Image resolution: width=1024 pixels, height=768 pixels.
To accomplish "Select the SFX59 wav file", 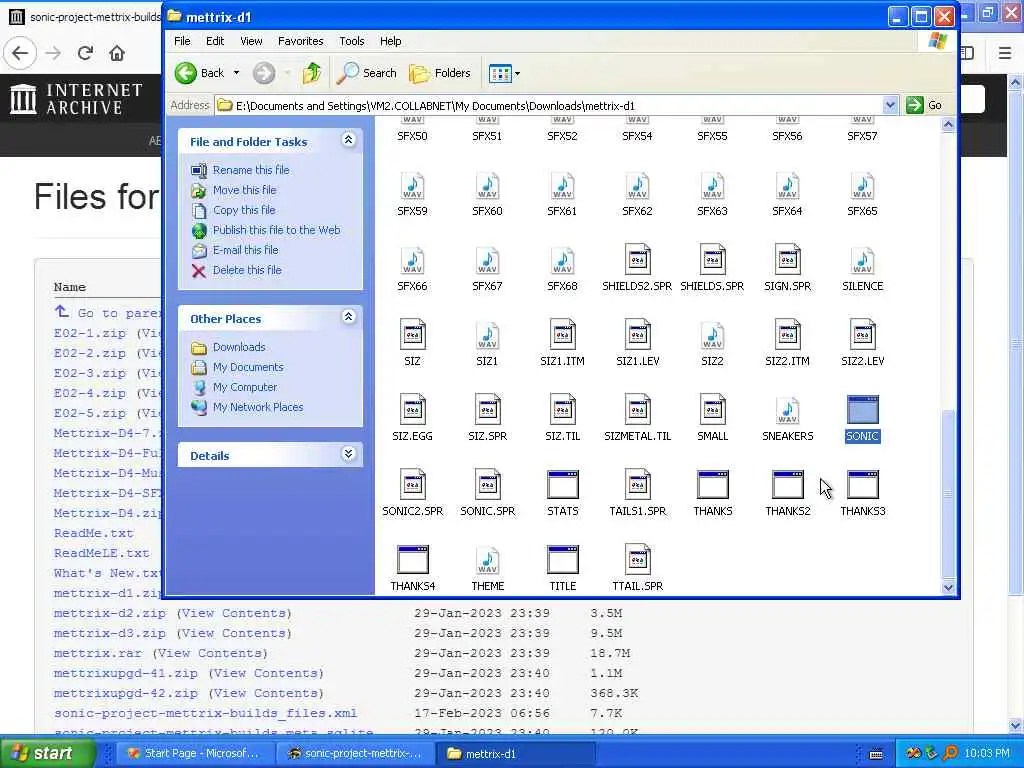I will [412, 195].
